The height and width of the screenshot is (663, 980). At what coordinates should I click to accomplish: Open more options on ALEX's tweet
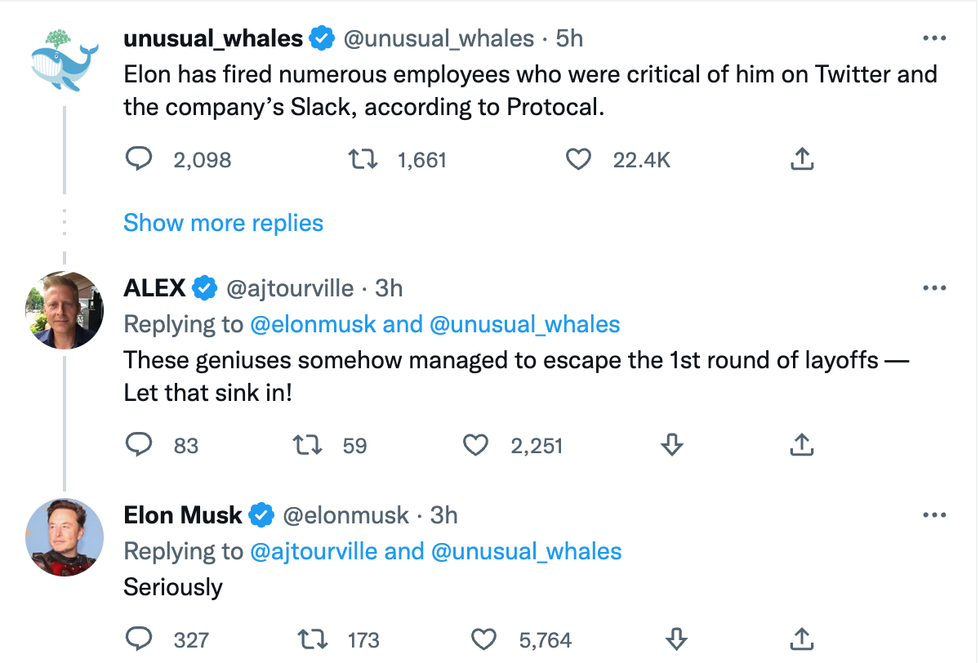934,288
